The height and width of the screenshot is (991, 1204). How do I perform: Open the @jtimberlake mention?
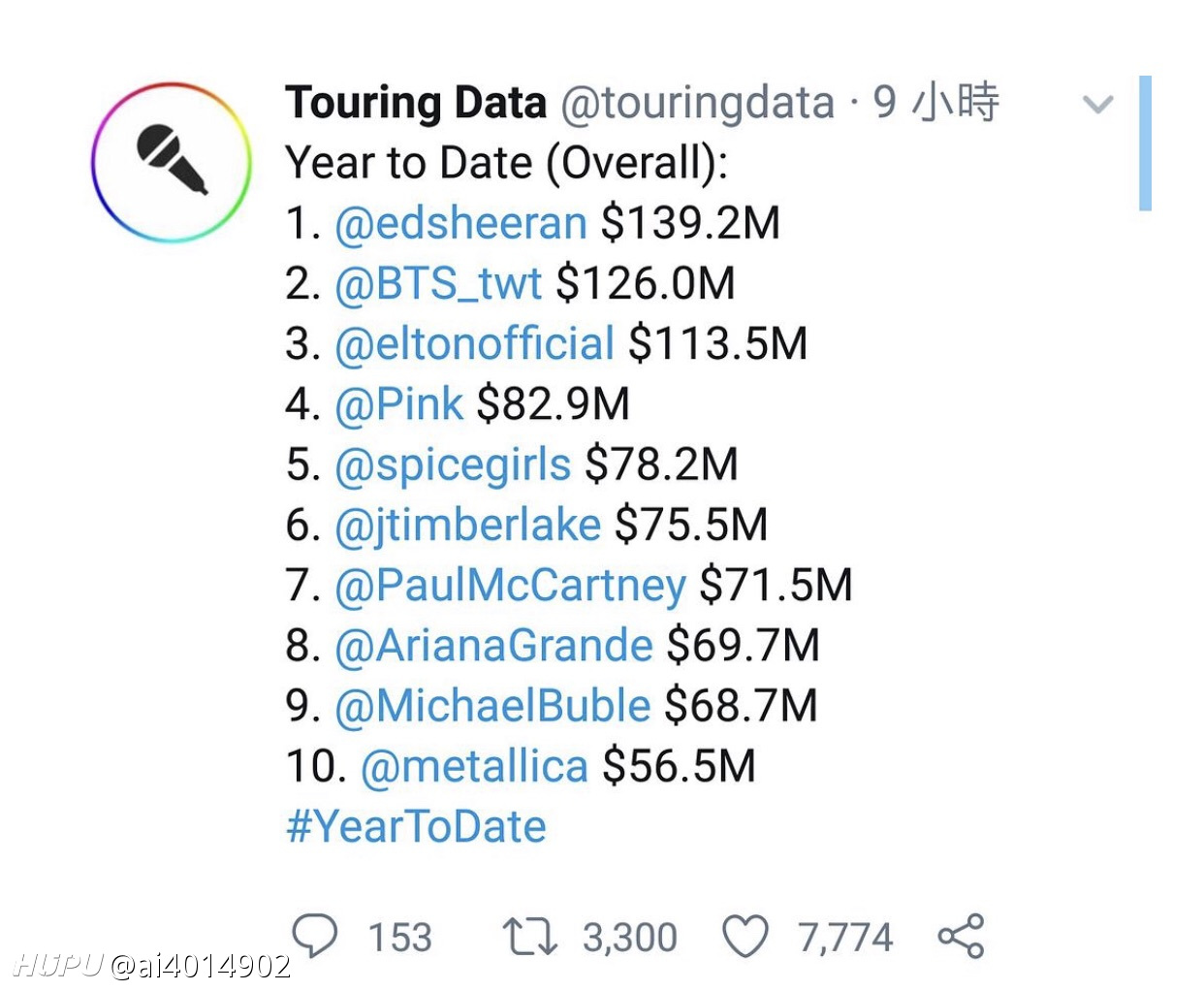pyautogui.click(x=467, y=525)
